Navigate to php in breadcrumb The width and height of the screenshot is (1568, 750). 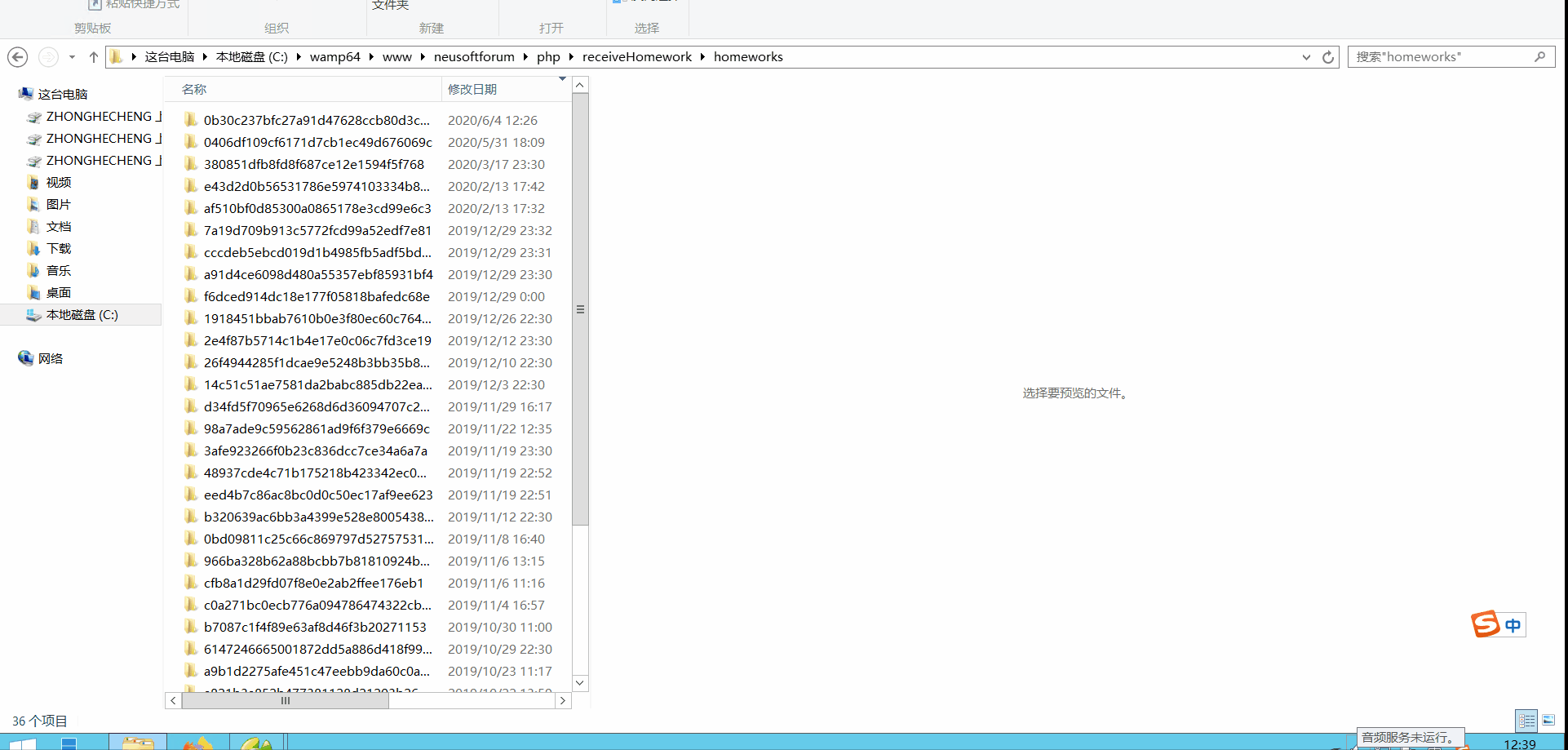click(x=548, y=57)
